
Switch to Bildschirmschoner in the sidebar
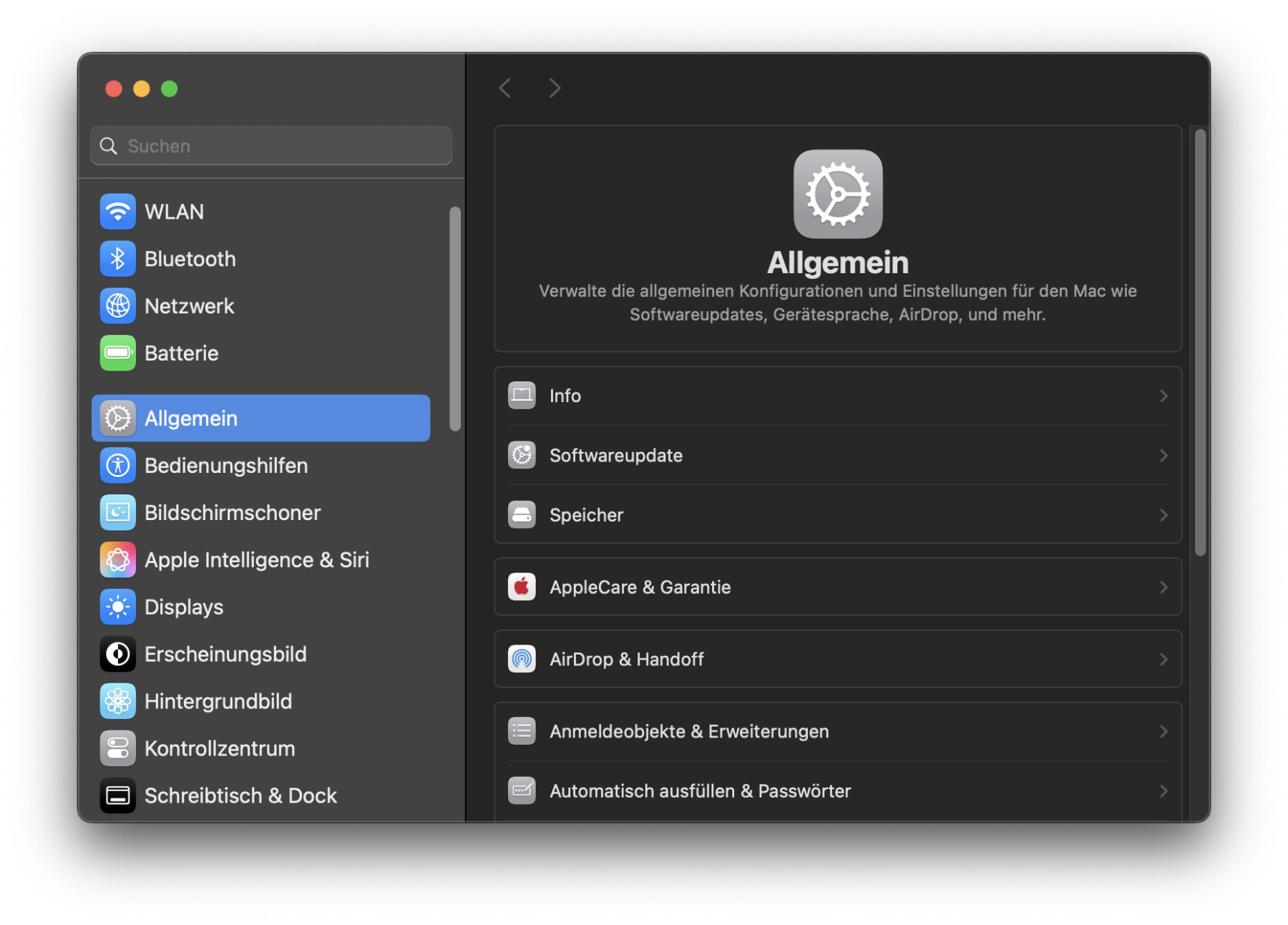pyautogui.click(x=232, y=513)
